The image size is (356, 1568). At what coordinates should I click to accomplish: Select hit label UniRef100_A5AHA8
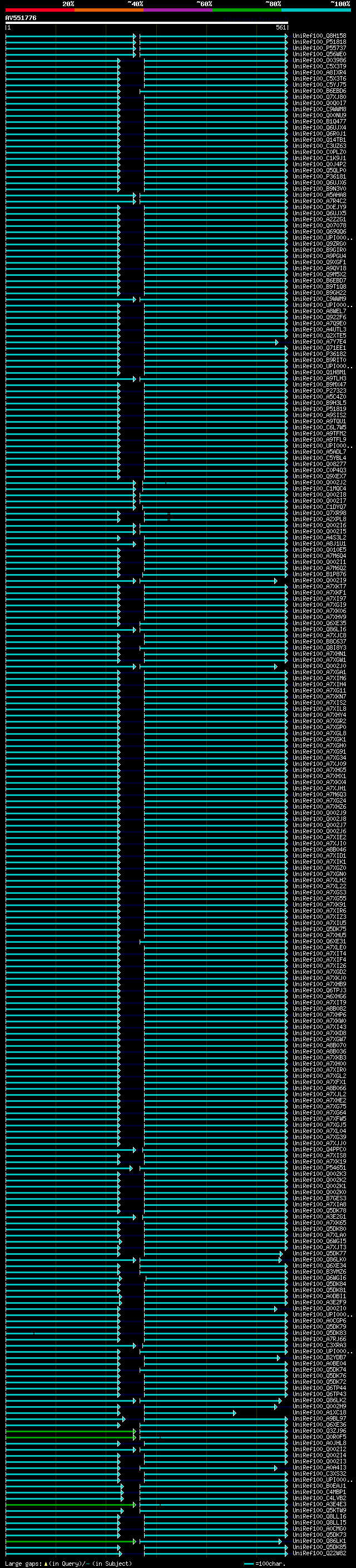tap(319, 195)
